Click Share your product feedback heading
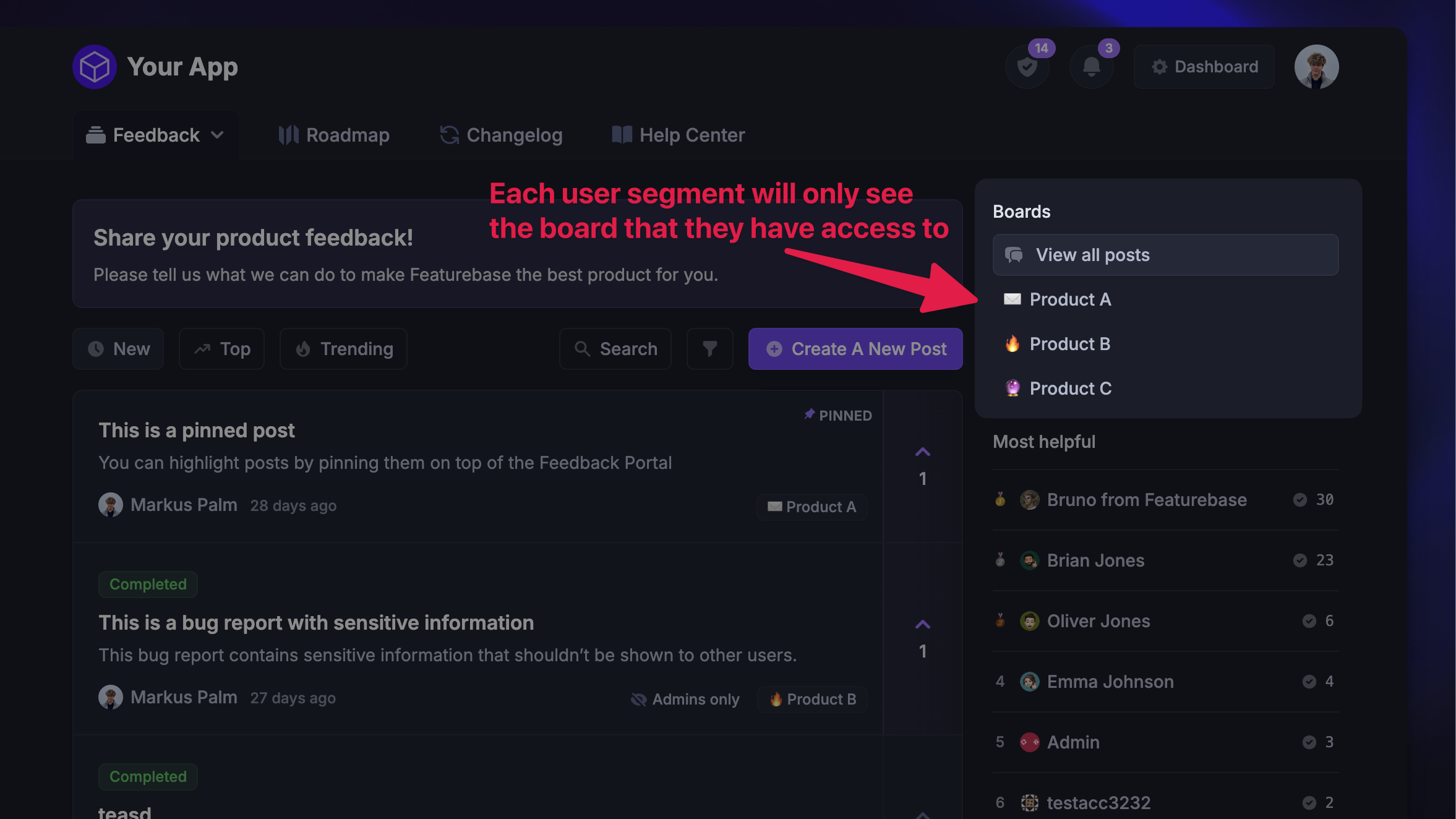 coord(253,238)
